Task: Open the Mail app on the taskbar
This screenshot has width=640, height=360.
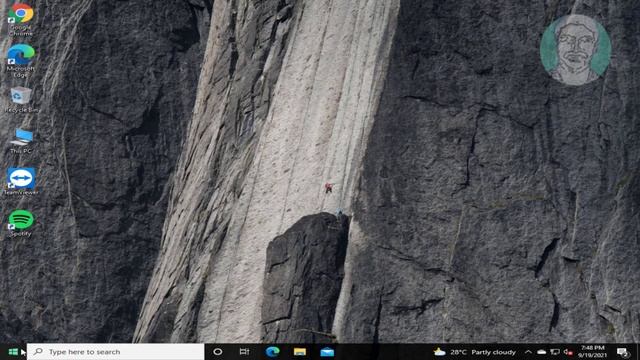Action: (327, 352)
